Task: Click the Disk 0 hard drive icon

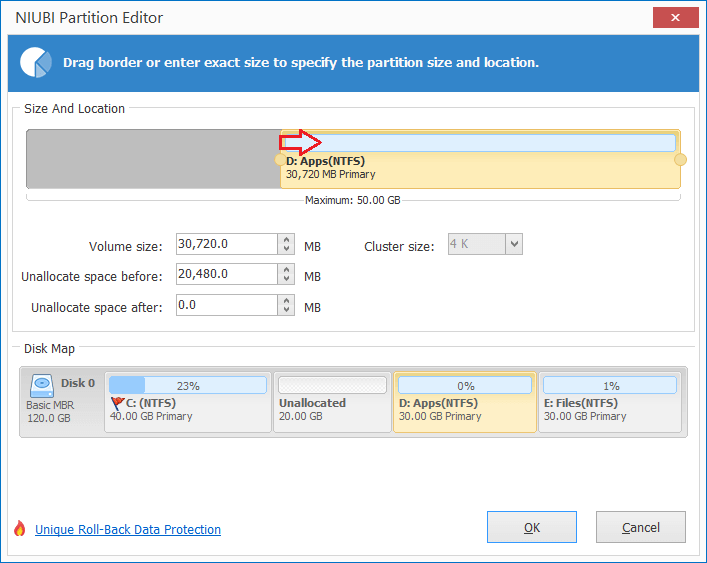Action: (x=42, y=385)
